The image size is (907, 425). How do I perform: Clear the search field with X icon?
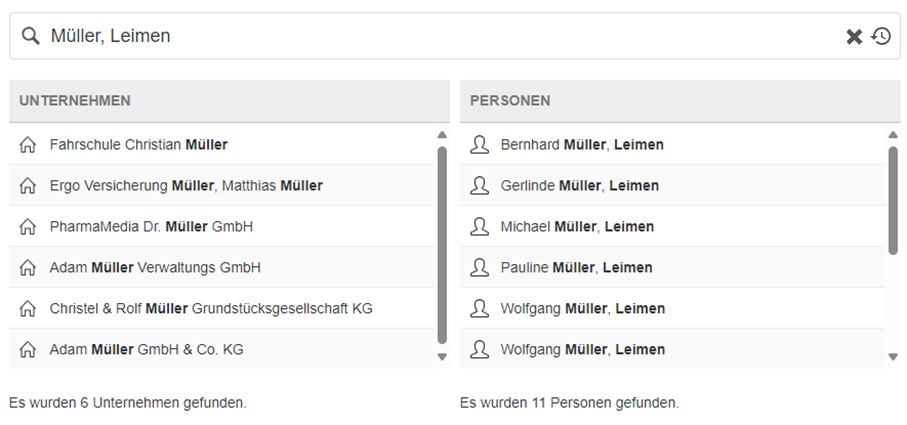point(854,36)
